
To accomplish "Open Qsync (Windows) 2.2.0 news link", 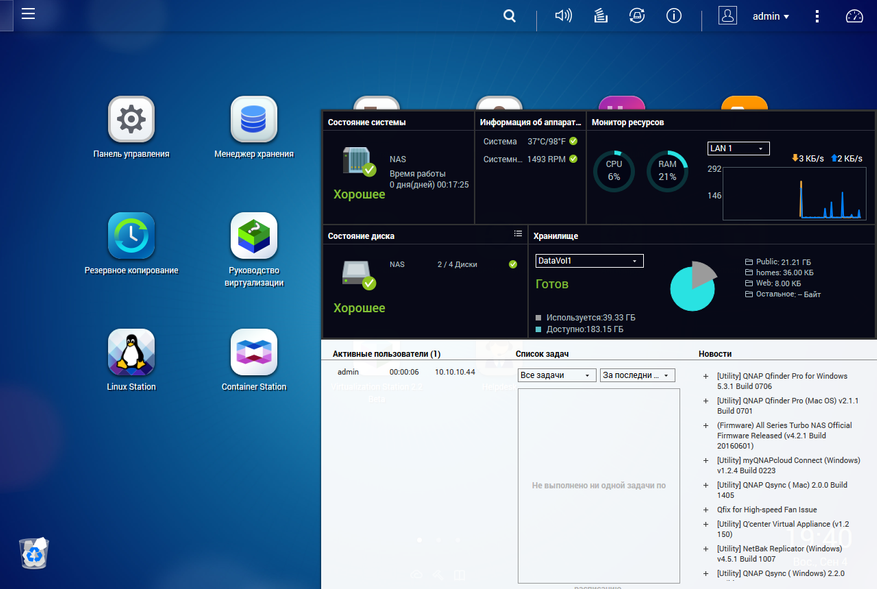I will click(780, 573).
